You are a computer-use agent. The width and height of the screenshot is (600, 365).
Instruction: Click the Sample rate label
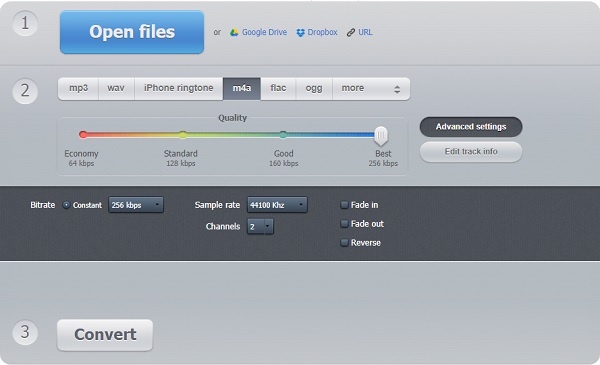click(x=217, y=205)
